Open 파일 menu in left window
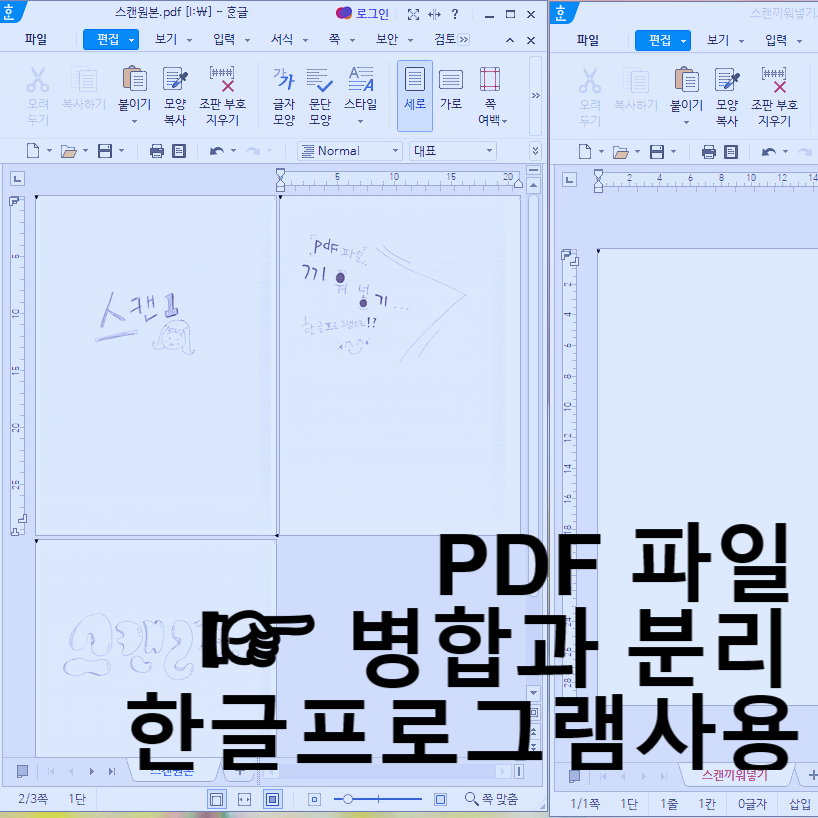Viewport: 818px width, 818px height. [36, 39]
